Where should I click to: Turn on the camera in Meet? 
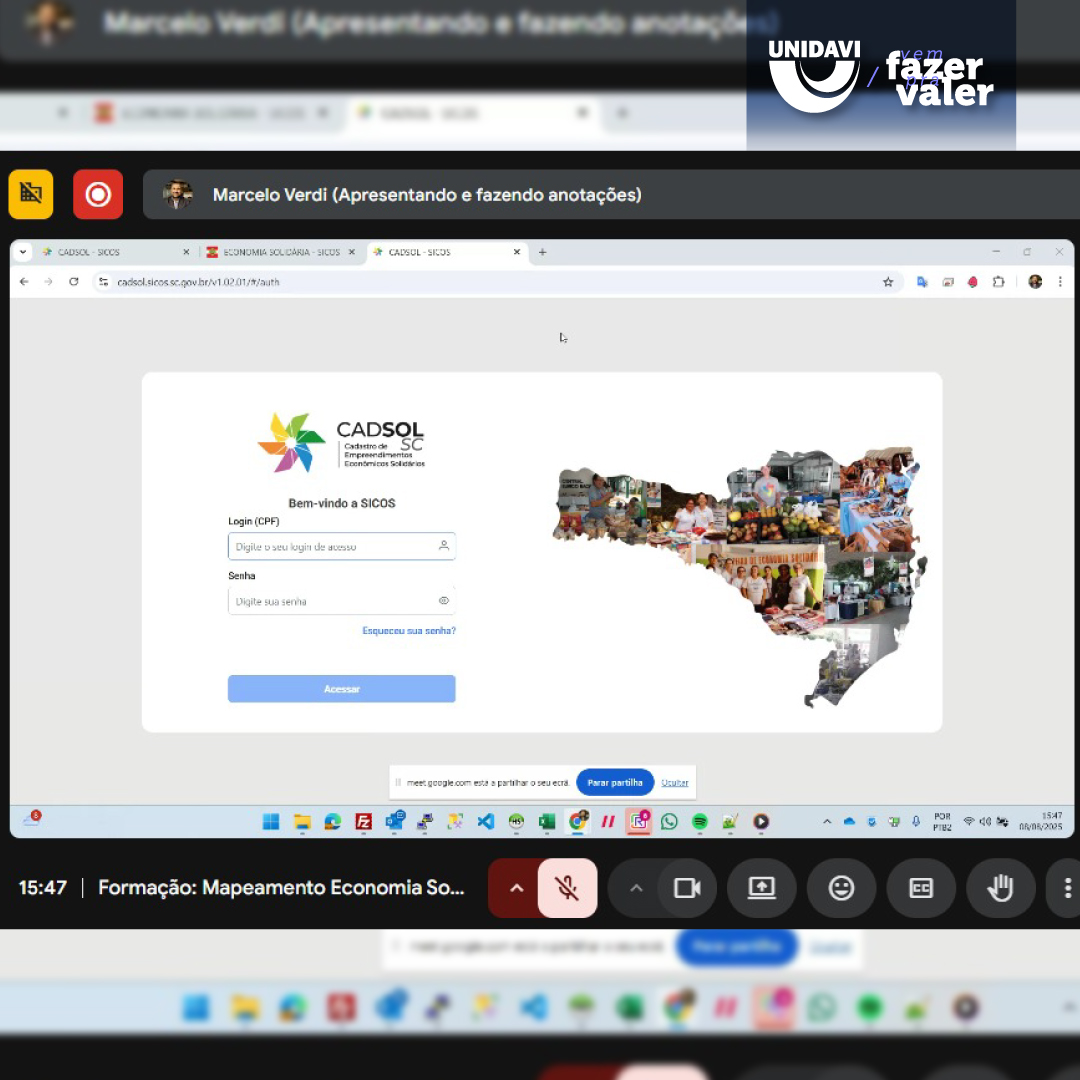point(687,888)
